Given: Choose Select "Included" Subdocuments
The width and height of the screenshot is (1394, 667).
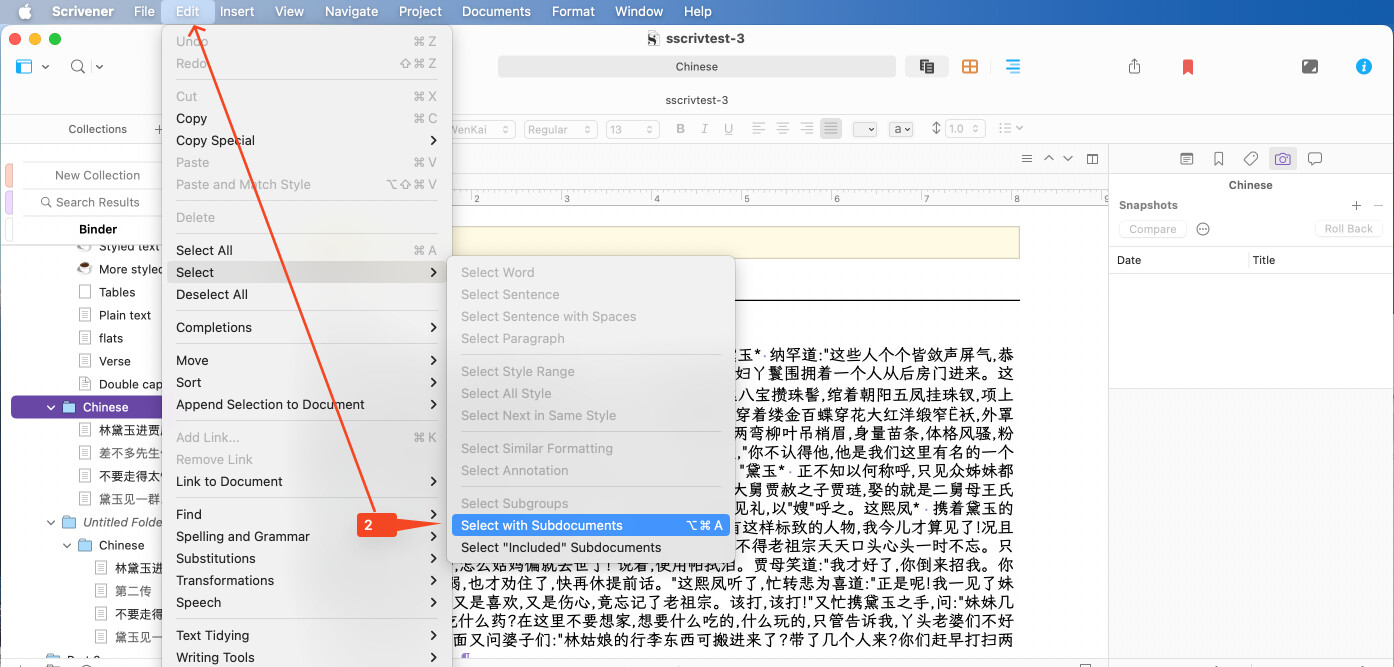Looking at the screenshot, I should (x=591, y=548).
